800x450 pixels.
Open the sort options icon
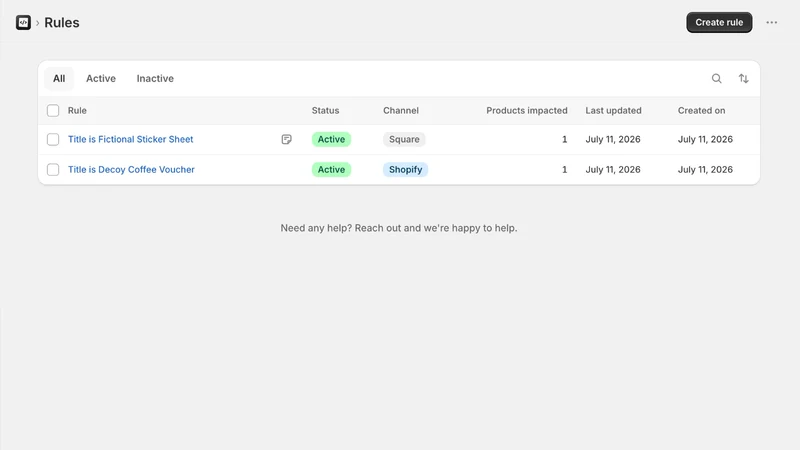[743, 79]
